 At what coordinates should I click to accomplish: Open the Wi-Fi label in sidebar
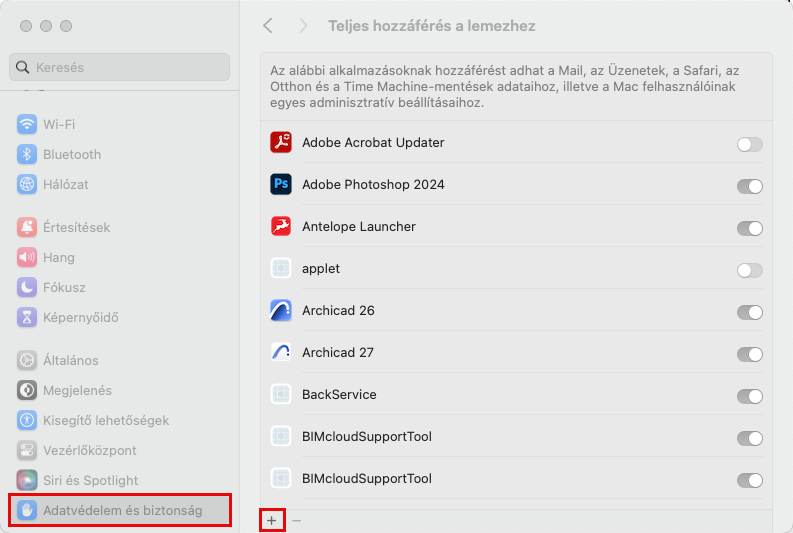point(59,124)
